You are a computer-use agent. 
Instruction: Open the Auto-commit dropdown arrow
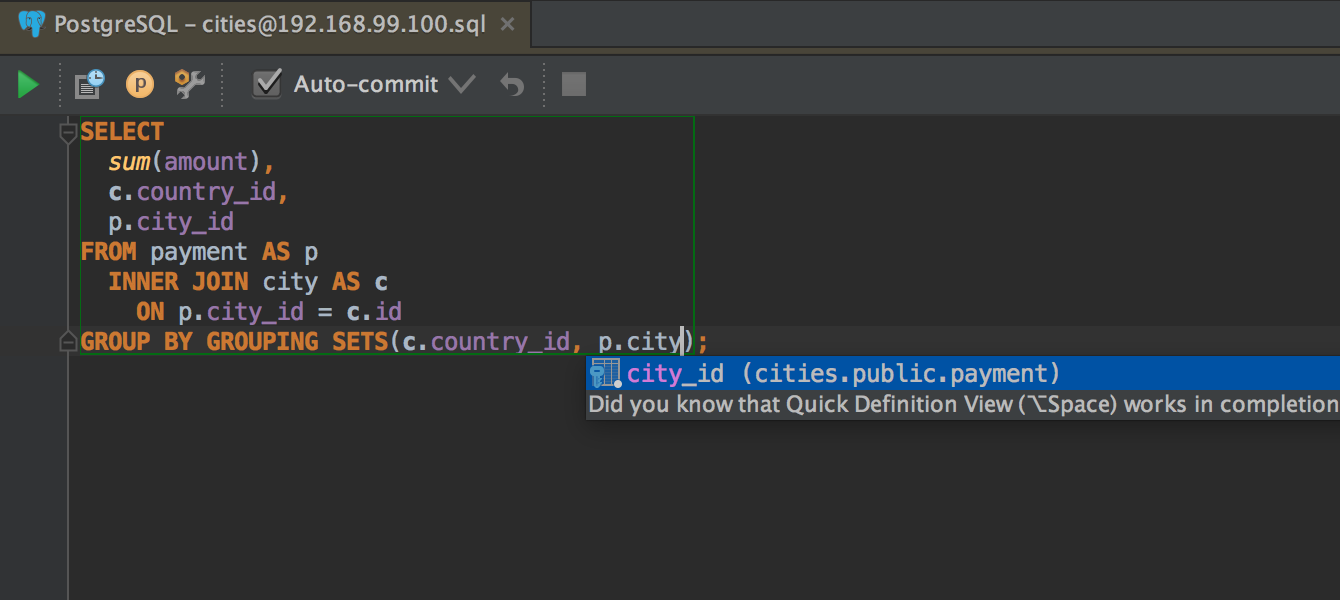[x=461, y=85]
